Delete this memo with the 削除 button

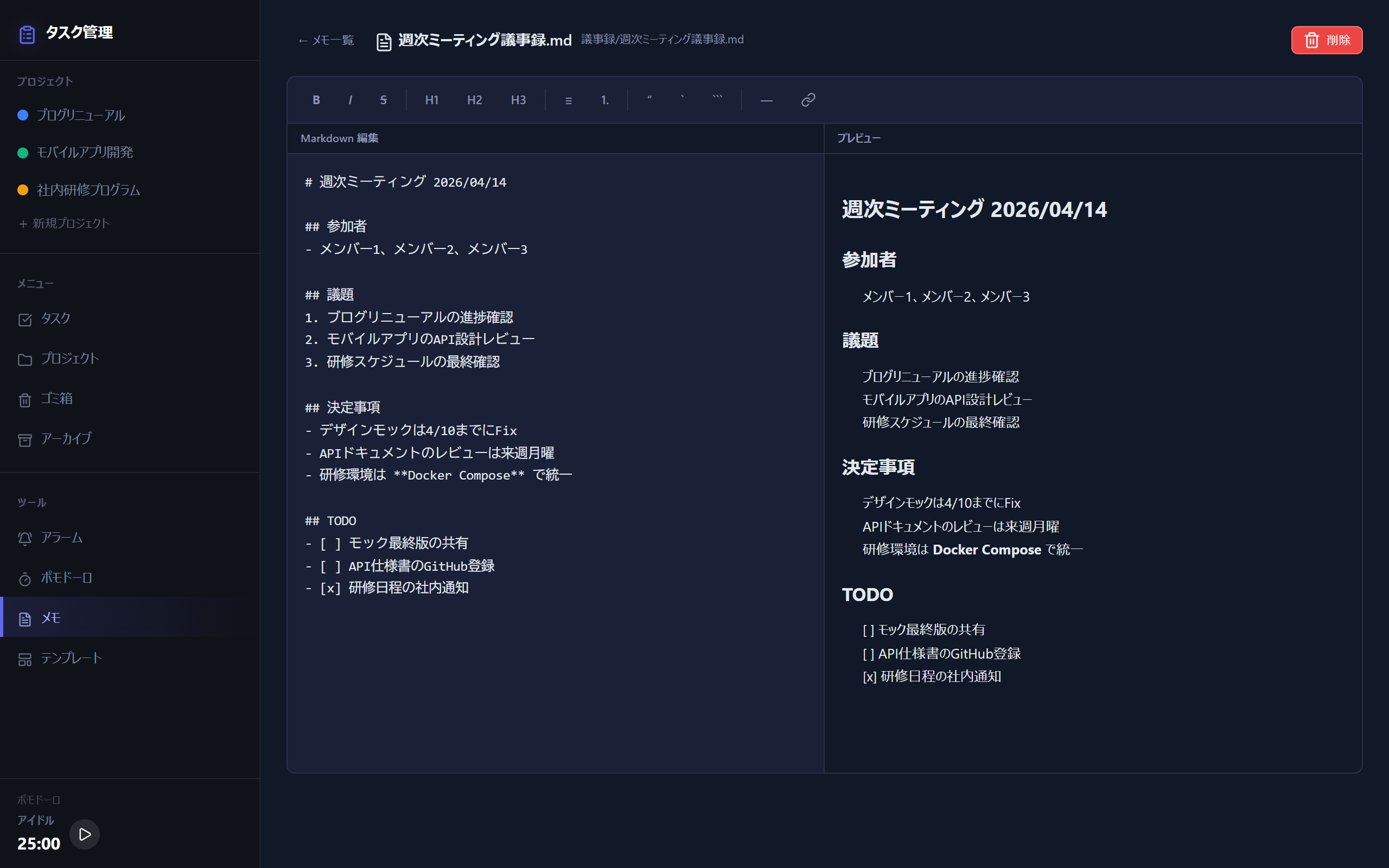1327,40
